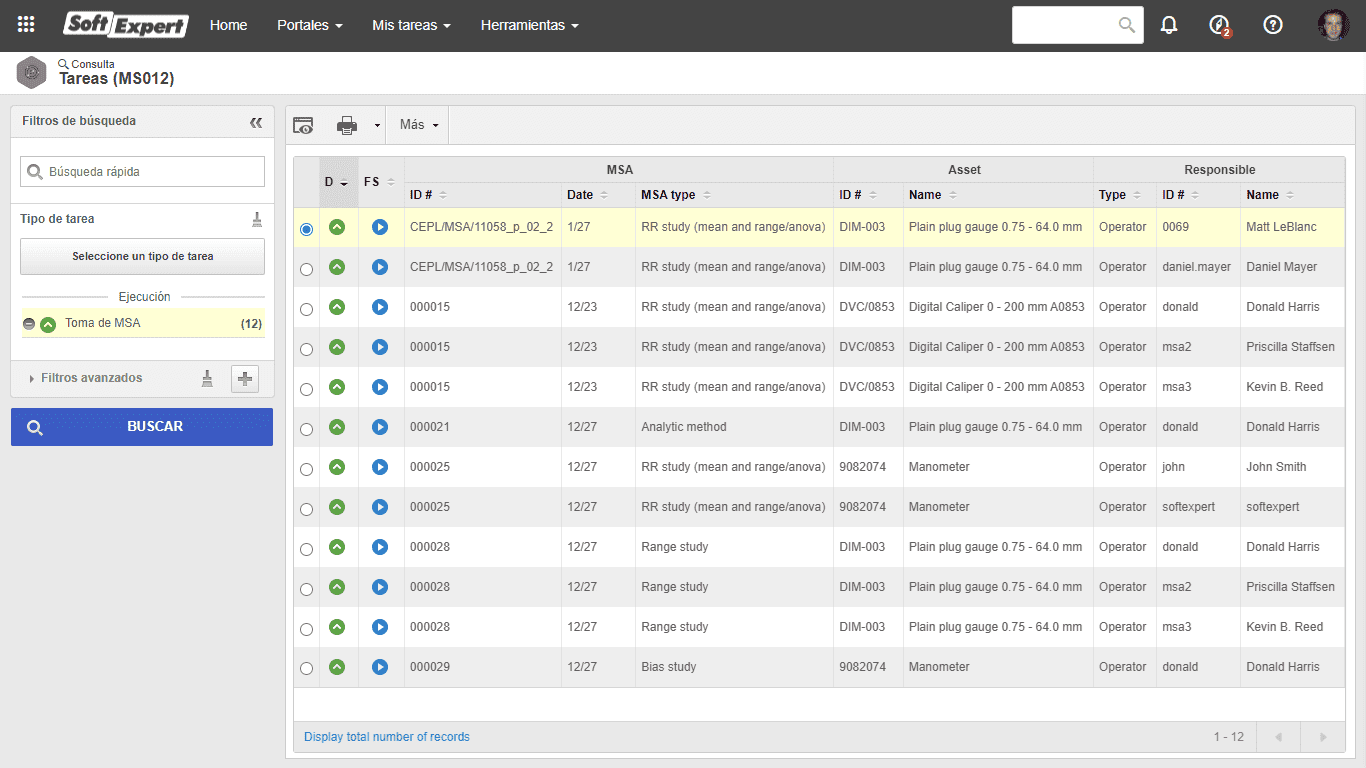Image resolution: width=1366 pixels, height=768 pixels.
Task: Open the help question mark icon
Action: tap(1273, 25)
